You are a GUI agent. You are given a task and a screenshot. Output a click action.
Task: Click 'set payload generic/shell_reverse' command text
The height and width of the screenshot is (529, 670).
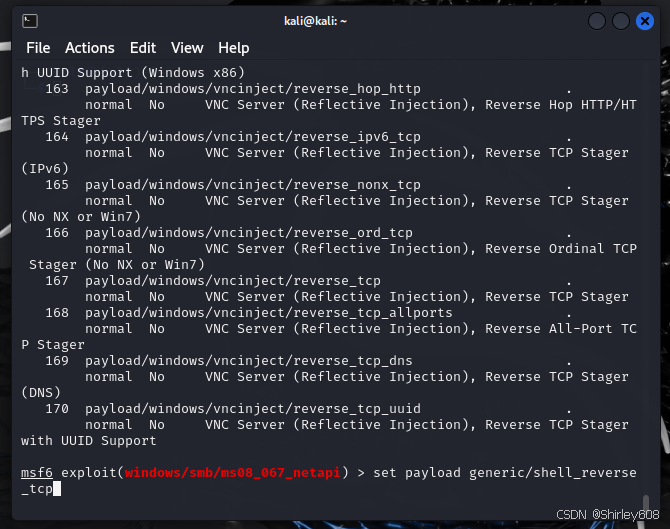click(x=505, y=473)
